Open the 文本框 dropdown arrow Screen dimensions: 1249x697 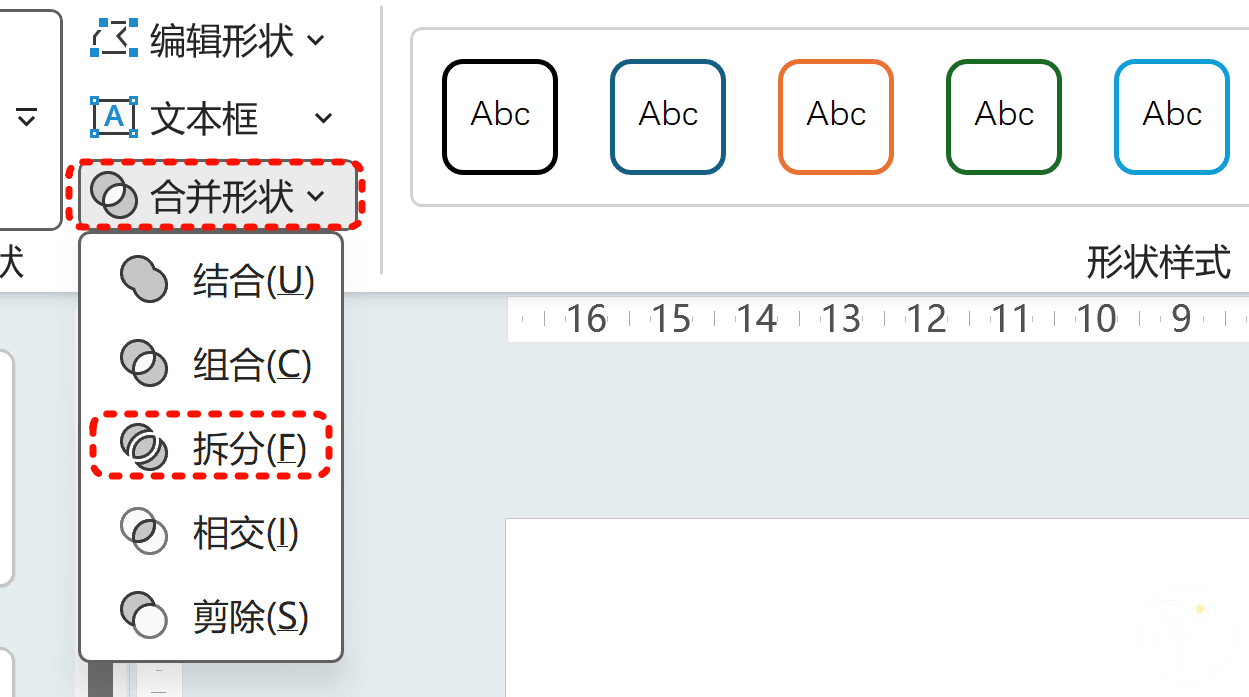323,118
